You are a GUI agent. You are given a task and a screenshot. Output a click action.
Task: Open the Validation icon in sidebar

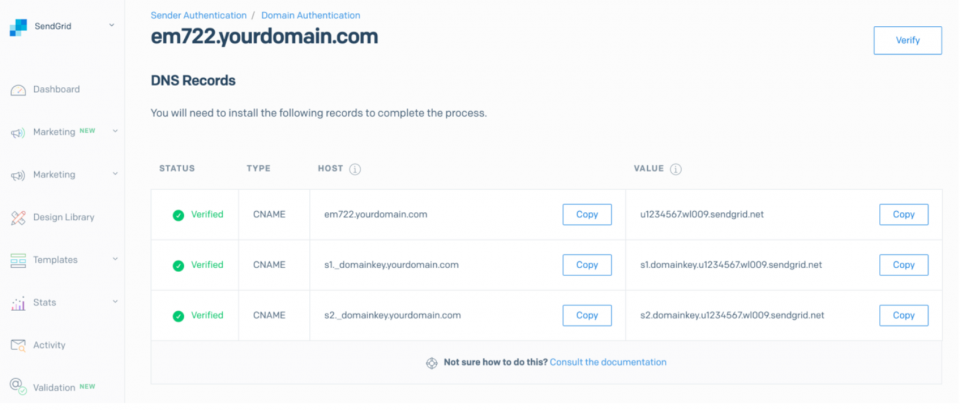(x=18, y=387)
